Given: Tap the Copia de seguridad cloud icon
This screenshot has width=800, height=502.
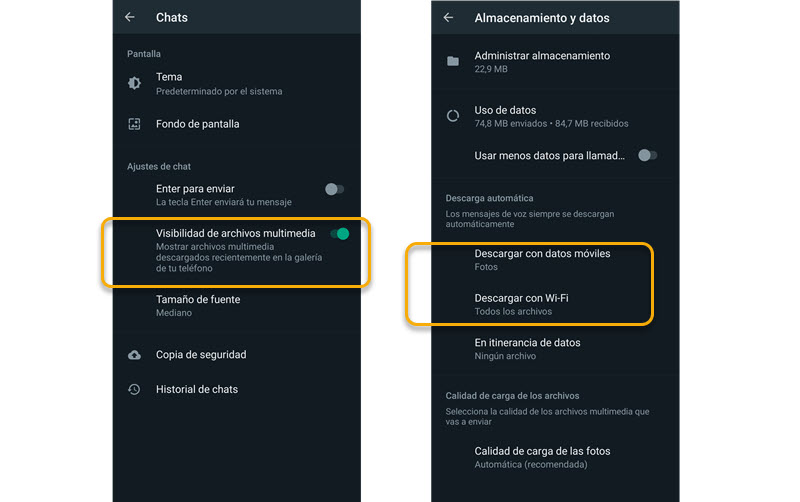Looking at the screenshot, I should [134, 355].
